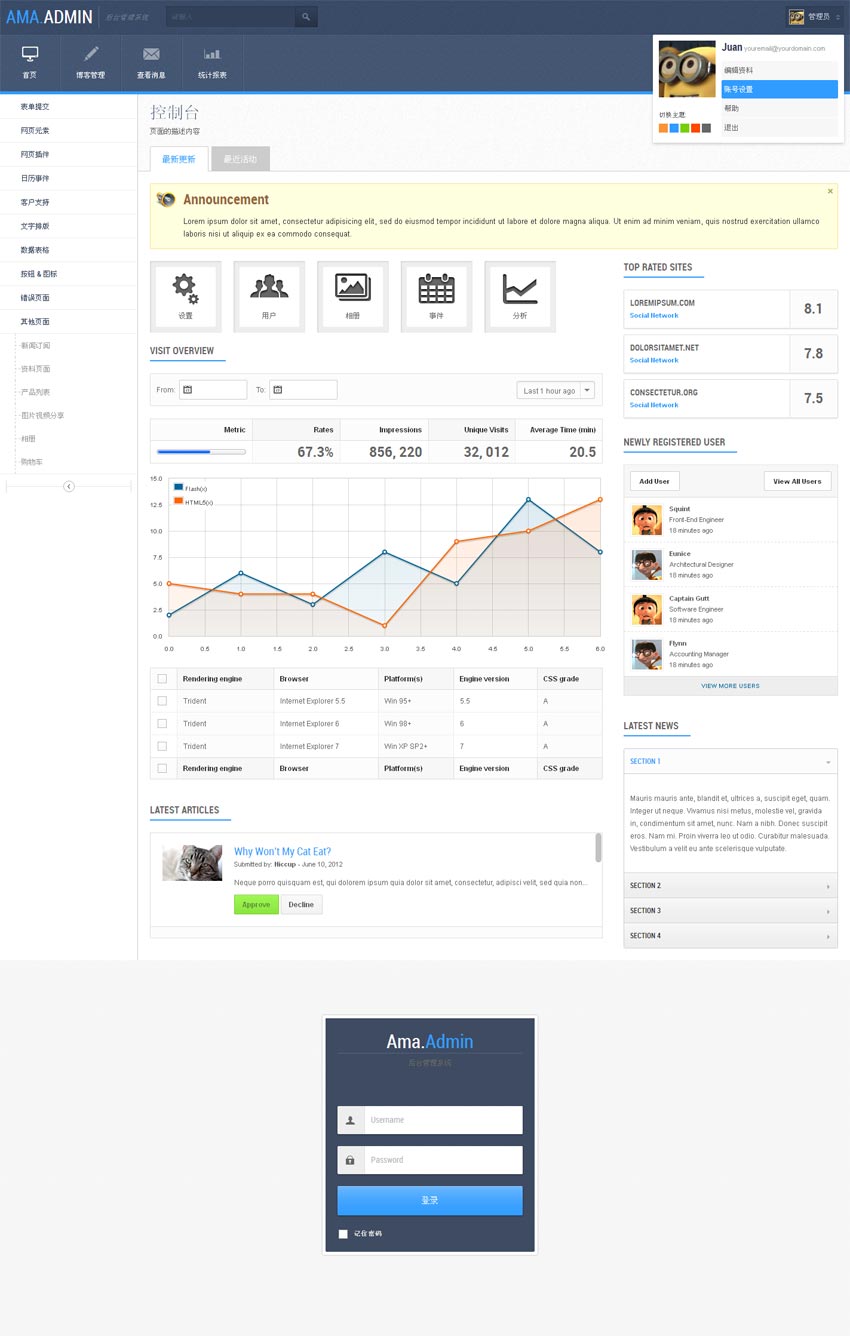The height and width of the screenshot is (1336, 850).
Task: Select 账号设置 in the user menu
Action: tap(779, 90)
